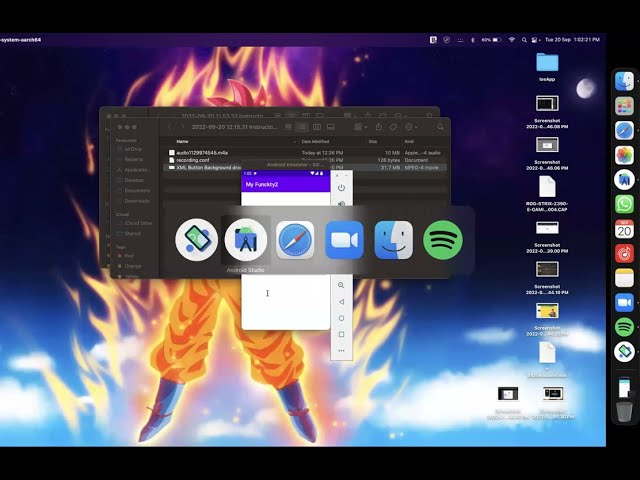
Task: Select the audio1129974545.m4a file
Action: [x=304, y=153]
